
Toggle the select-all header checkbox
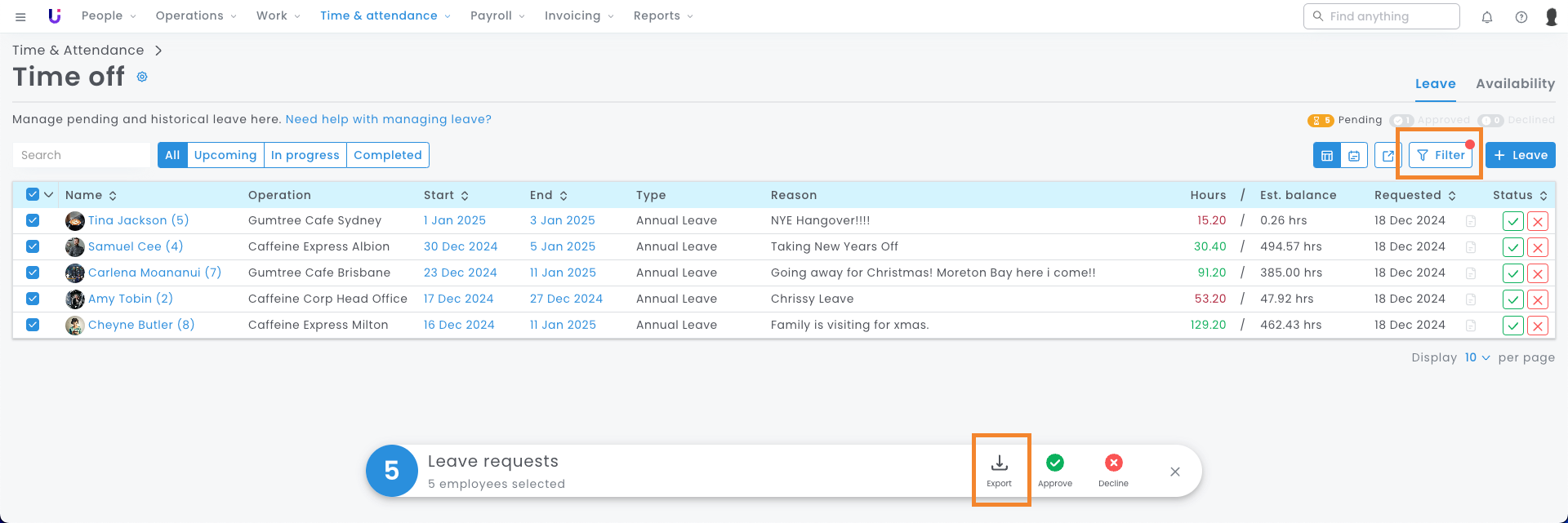pyautogui.click(x=33, y=195)
